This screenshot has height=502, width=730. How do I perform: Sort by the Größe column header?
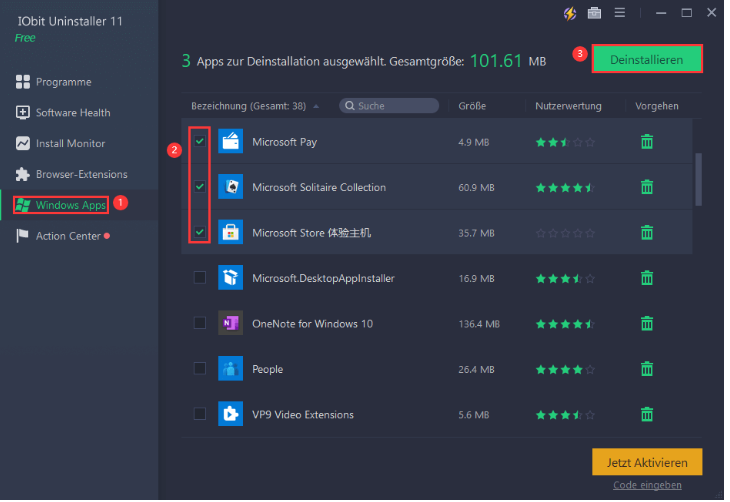tap(472, 106)
